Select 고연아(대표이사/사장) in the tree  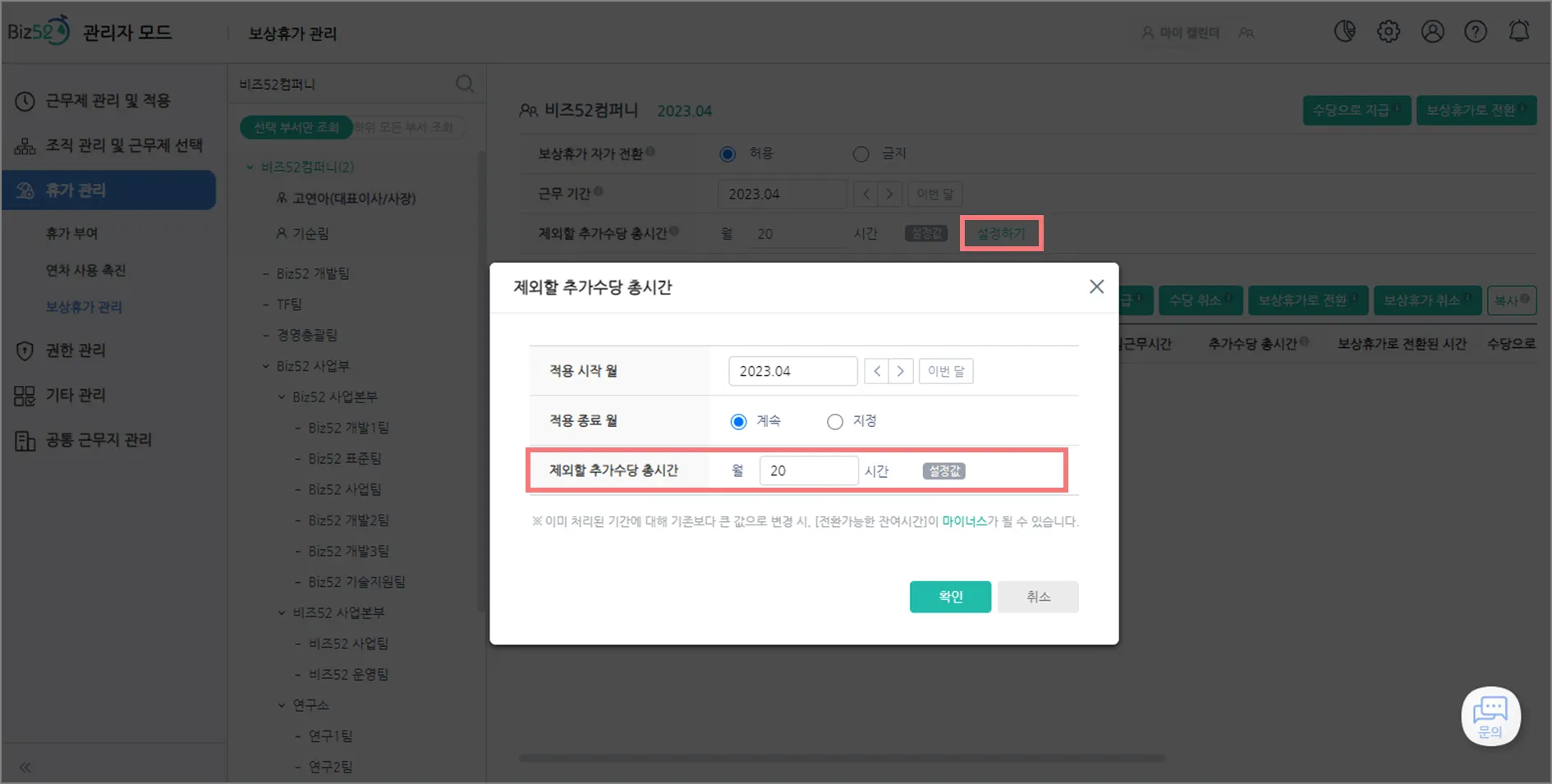[x=354, y=199]
